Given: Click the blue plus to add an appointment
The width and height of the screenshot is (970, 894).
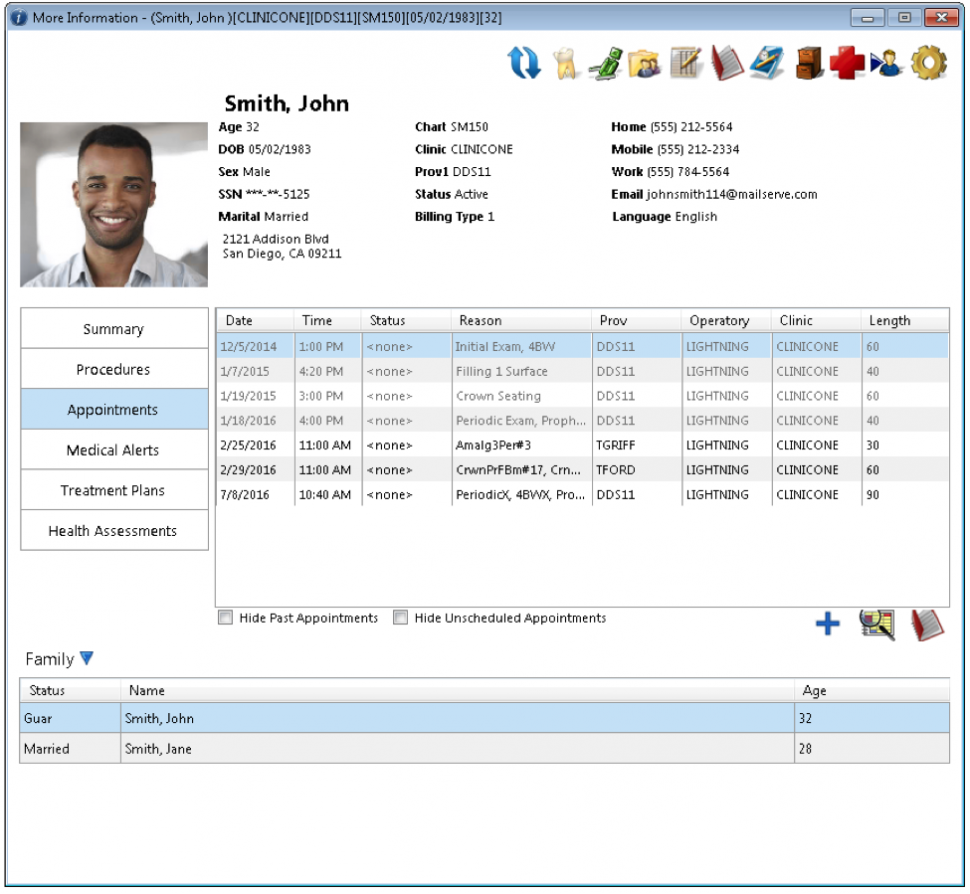Looking at the screenshot, I should click(x=827, y=624).
